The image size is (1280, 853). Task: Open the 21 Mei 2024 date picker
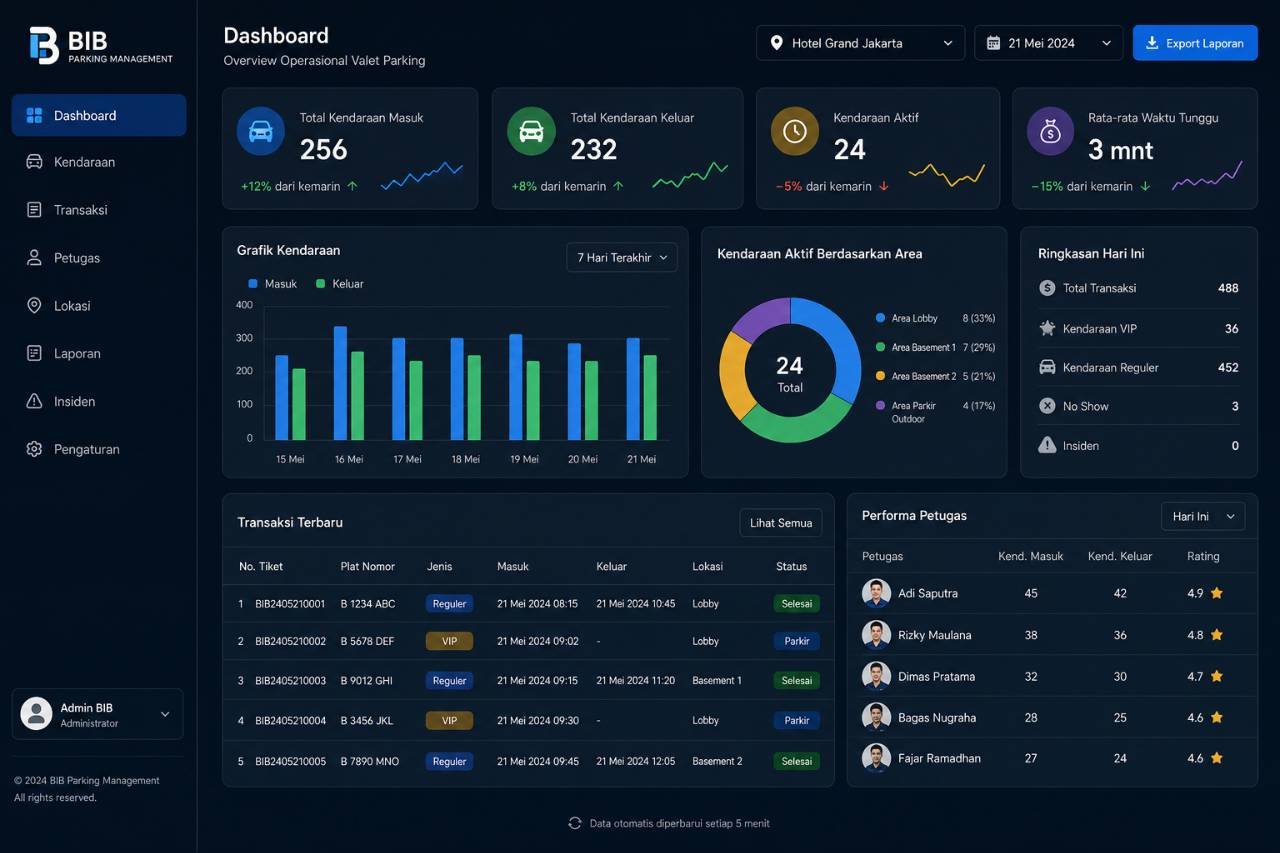click(x=1048, y=43)
